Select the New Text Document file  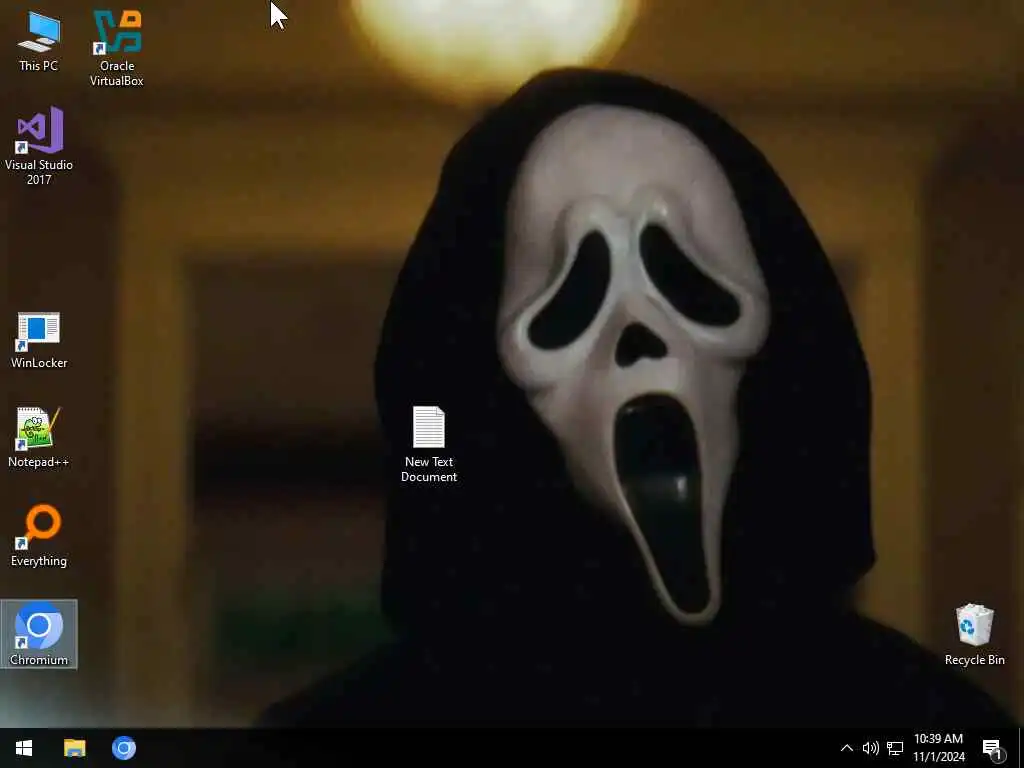coord(428,445)
